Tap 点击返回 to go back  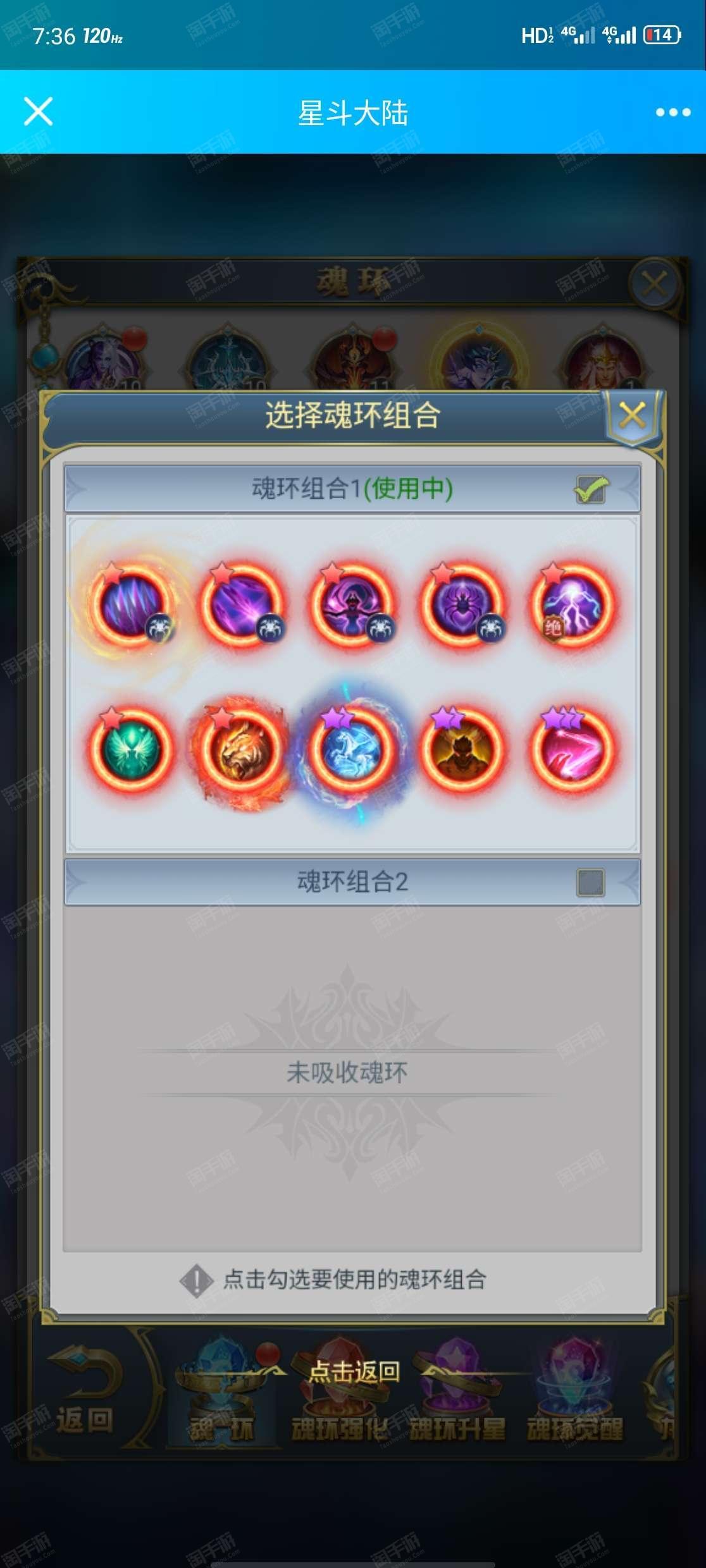(354, 1371)
